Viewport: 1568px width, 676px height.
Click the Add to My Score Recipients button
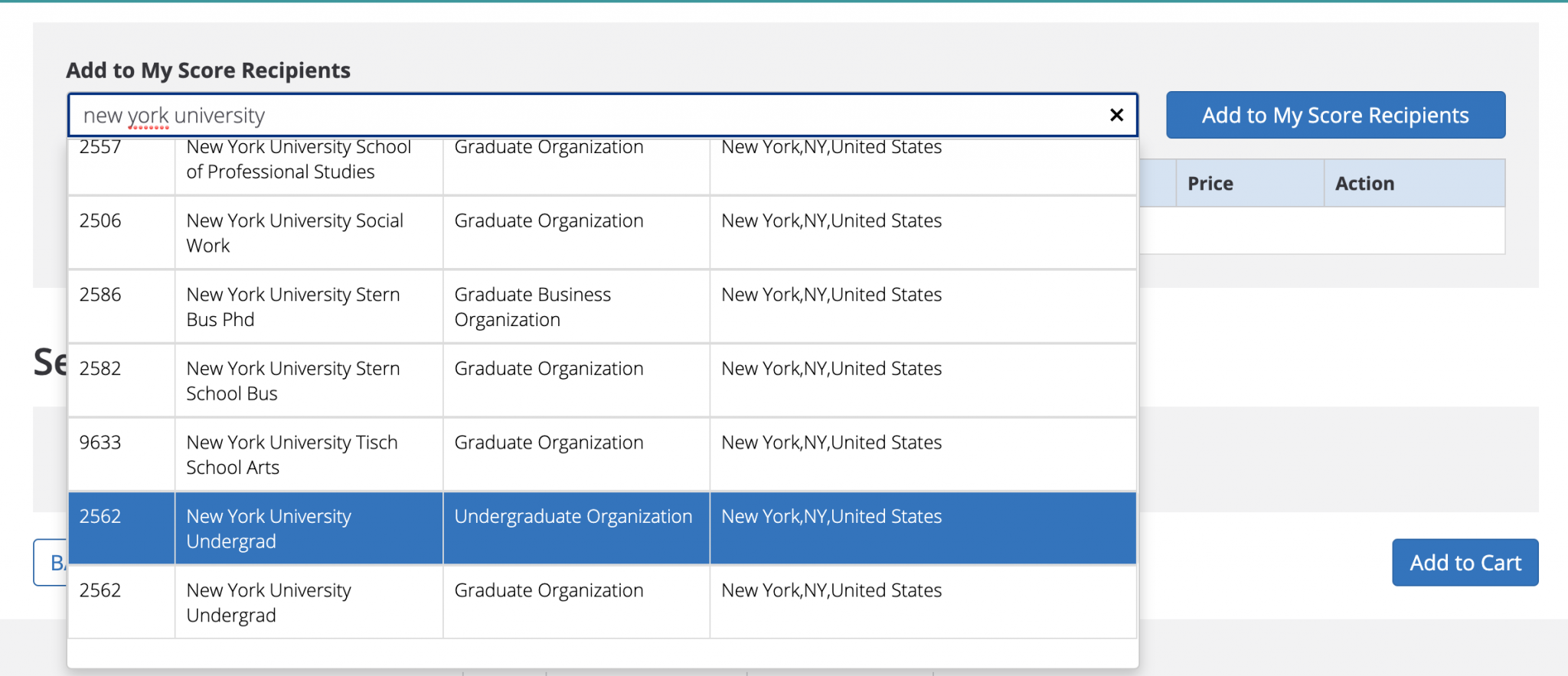(x=1335, y=115)
